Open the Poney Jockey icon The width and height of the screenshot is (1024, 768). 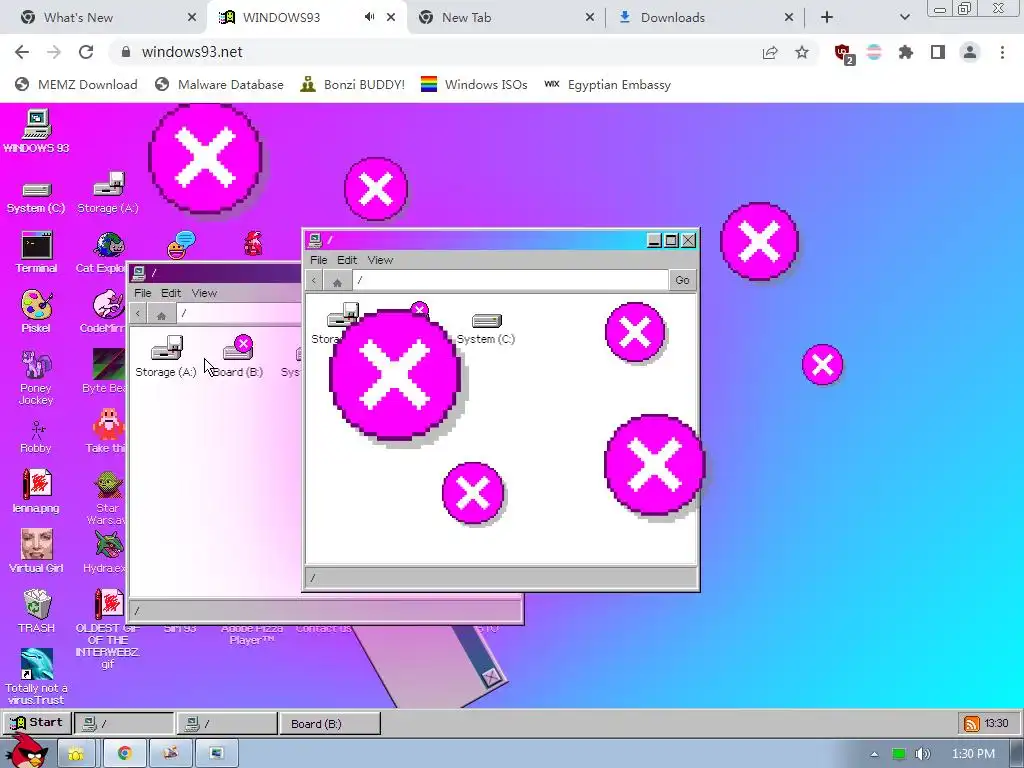click(x=36, y=377)
